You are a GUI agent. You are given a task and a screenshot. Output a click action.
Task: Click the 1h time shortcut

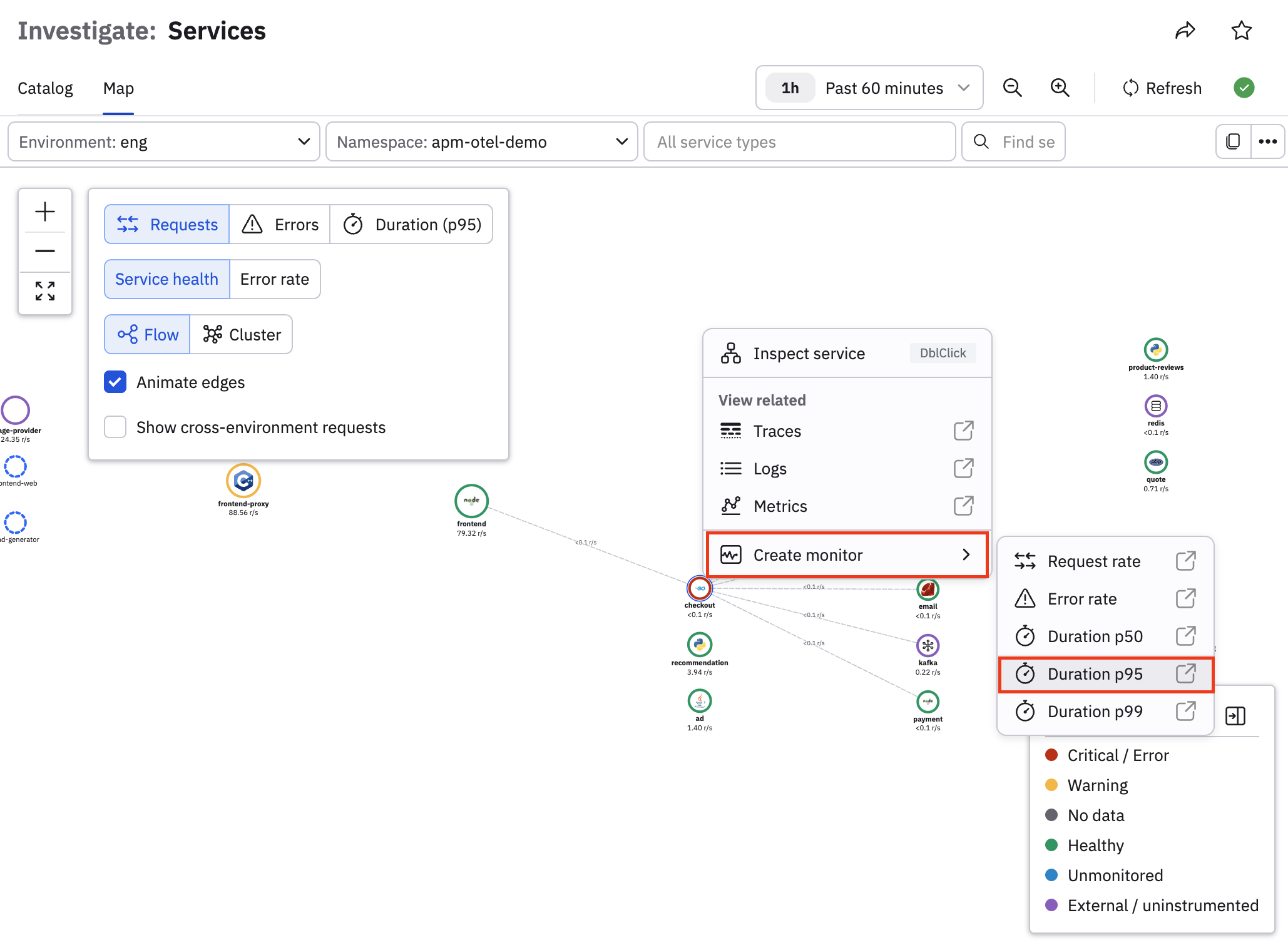pyautogui.click(x=790, y=88)
